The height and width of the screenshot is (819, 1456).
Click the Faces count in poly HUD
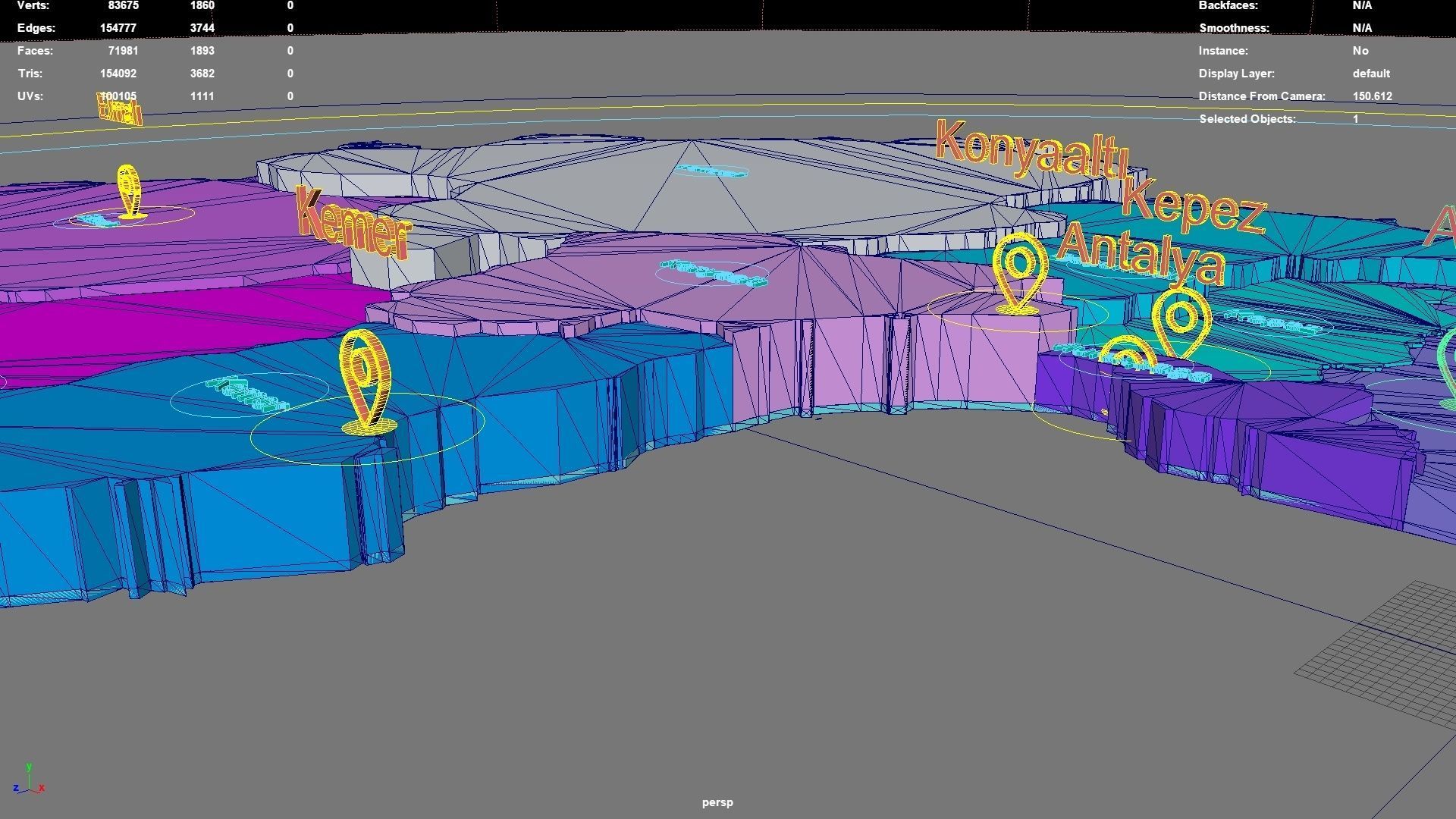pyautogui.click(x=122, y=51)
